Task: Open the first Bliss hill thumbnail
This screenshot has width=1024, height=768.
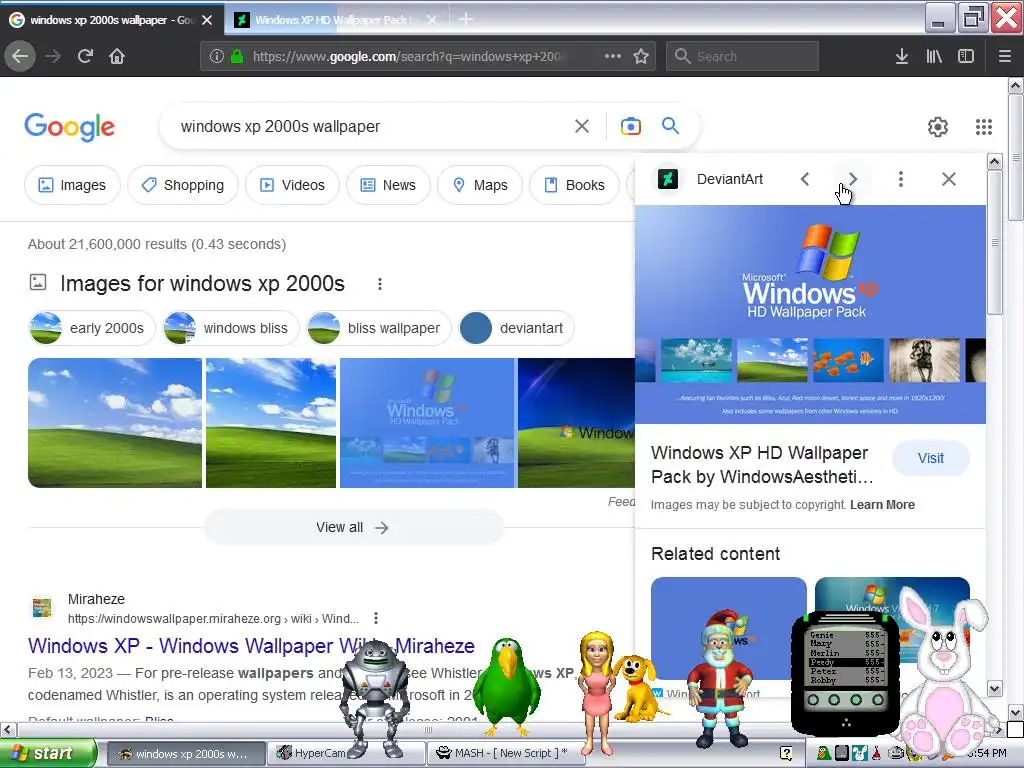Action: 115,423
